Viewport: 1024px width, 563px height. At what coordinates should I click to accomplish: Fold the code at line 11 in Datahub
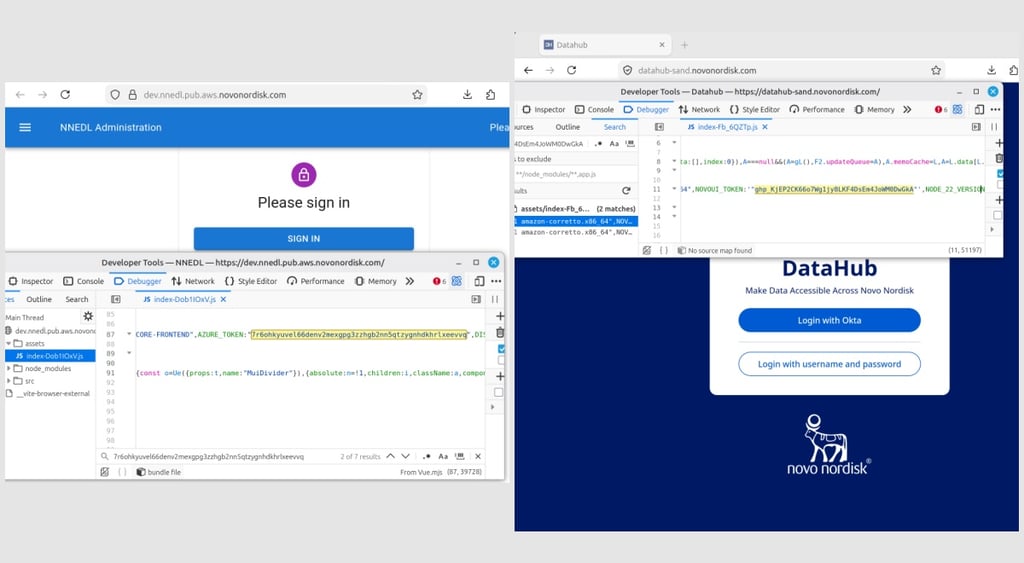tap(674, 189)
